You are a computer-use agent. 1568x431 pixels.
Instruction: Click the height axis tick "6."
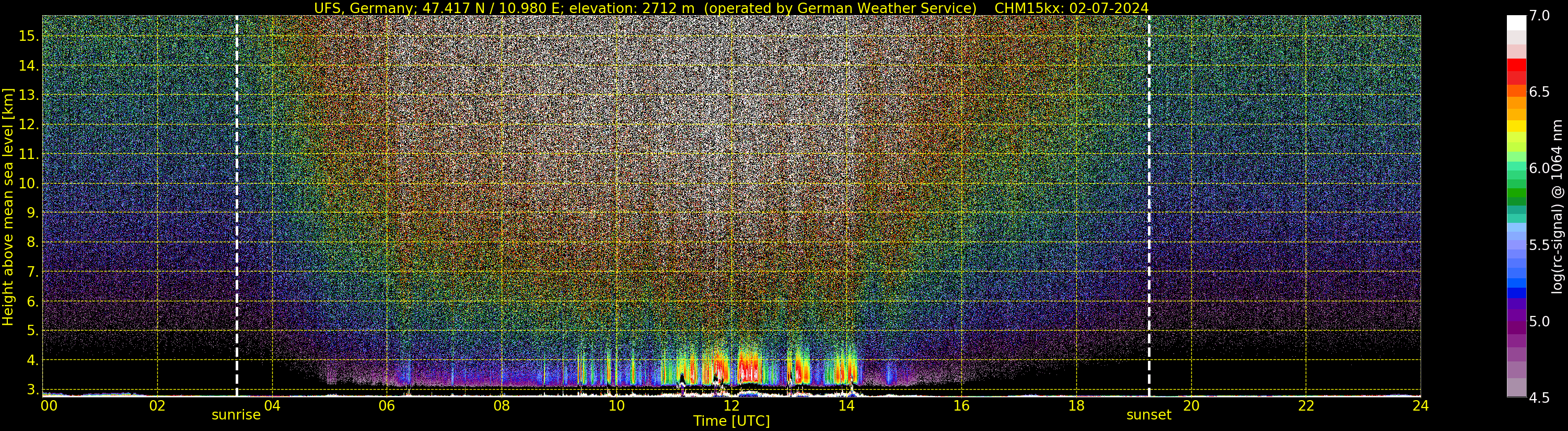pyautogui.click(x=33, y=301)
